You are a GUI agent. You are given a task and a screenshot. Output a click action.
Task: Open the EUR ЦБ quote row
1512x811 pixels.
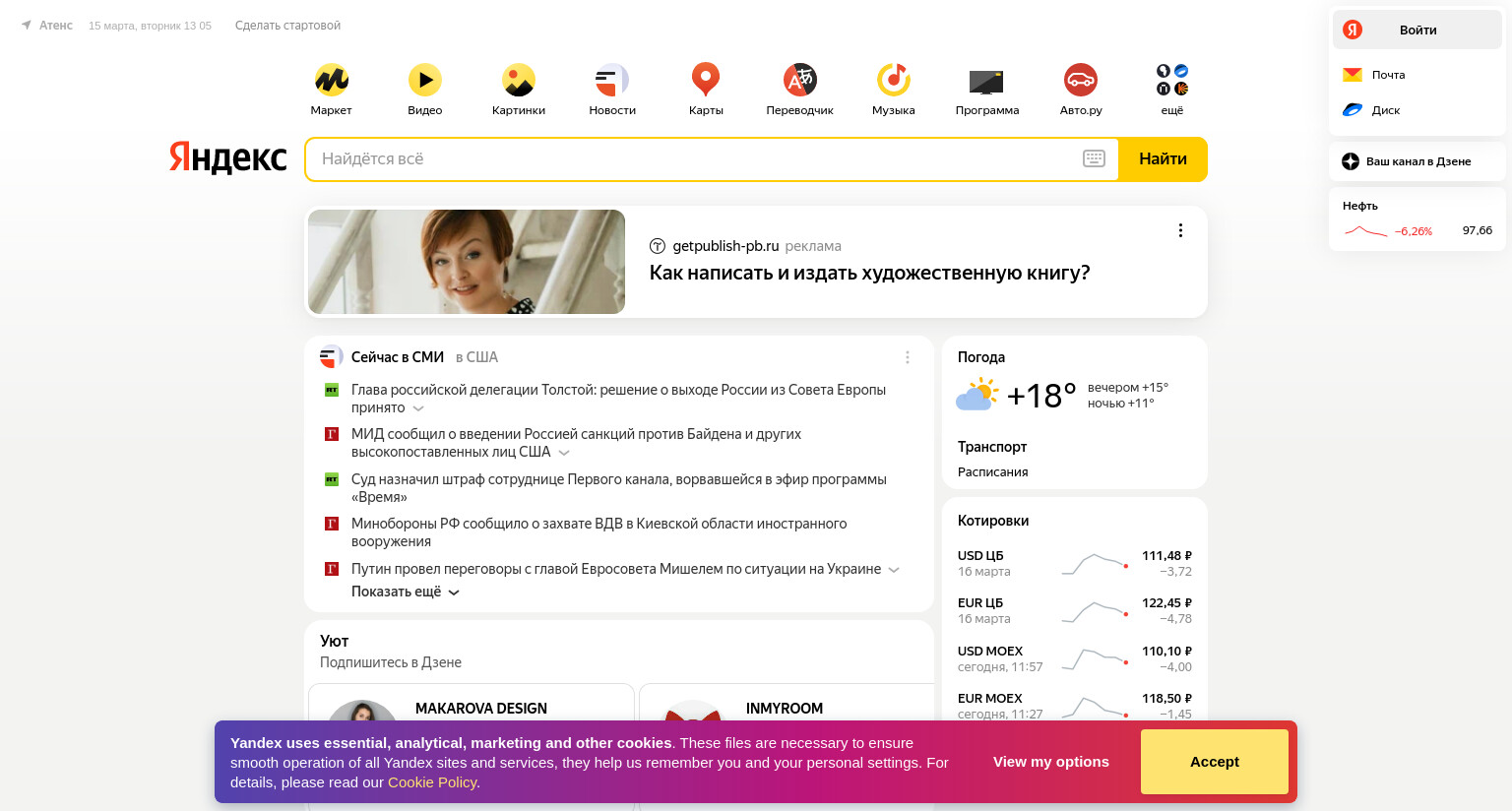point(1075,610)
